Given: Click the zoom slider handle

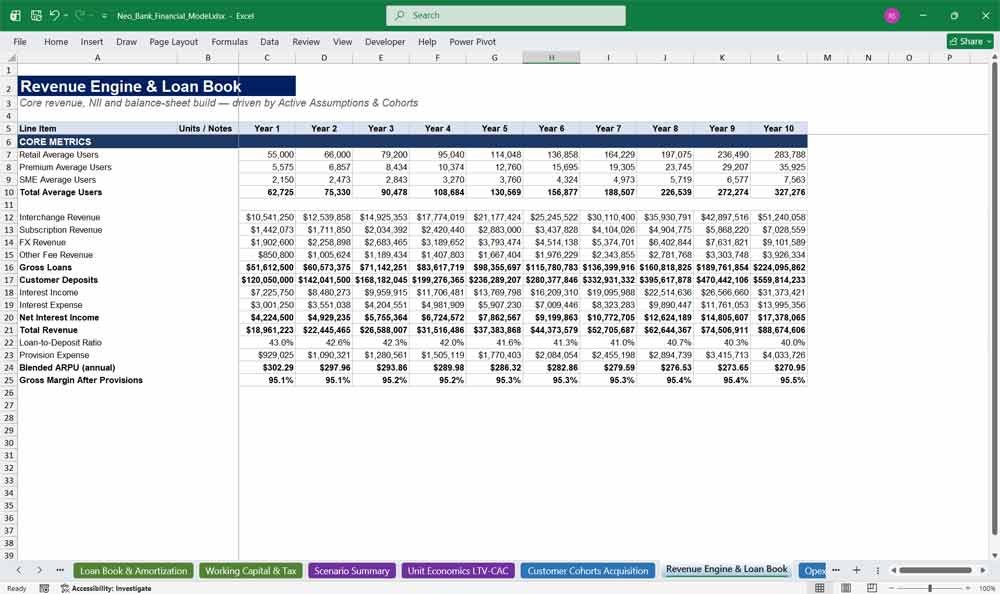Looking at the screenshot, I should pyautogui.click(x=930, y=588).
